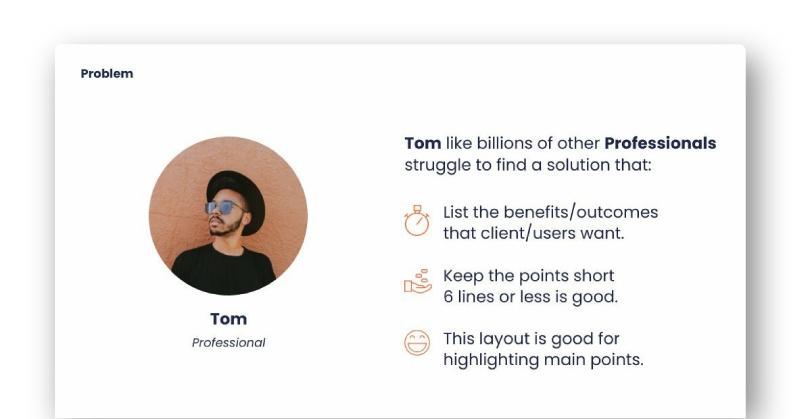The image size is (801, 419).
Task: Click the hand with coins icon
Action: [x=418, y=282]
